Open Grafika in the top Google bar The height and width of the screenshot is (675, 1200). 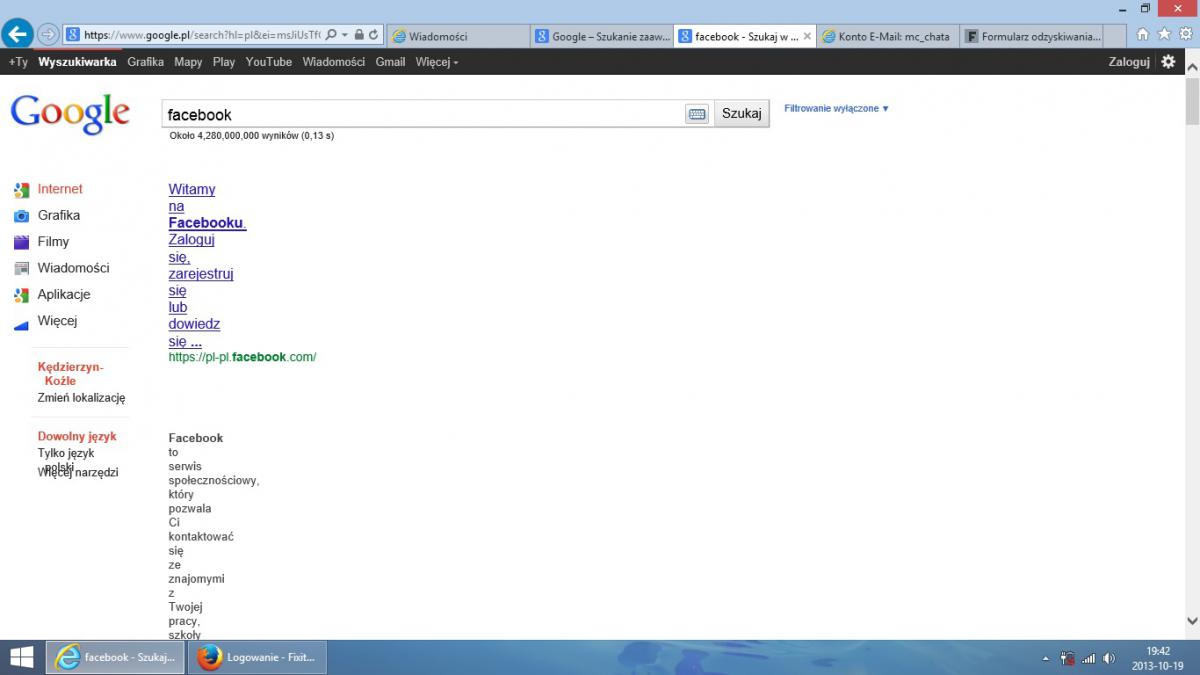click(145, 62)
